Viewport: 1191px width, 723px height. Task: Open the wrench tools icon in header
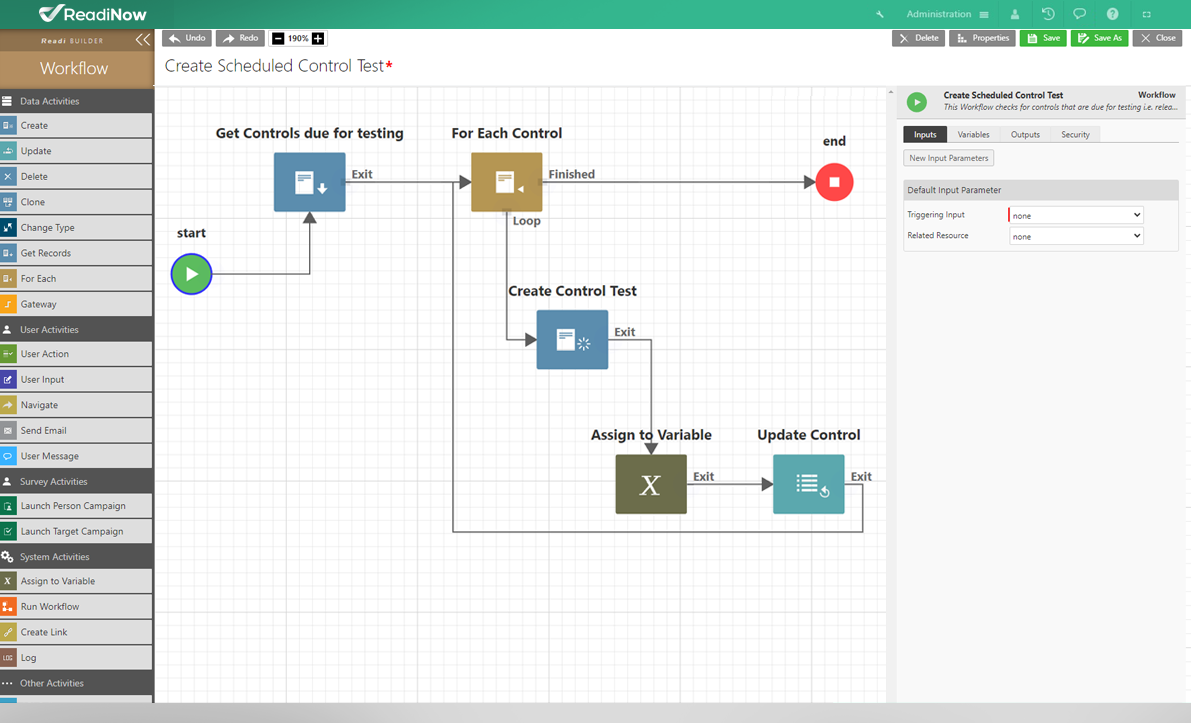[880, 14]
